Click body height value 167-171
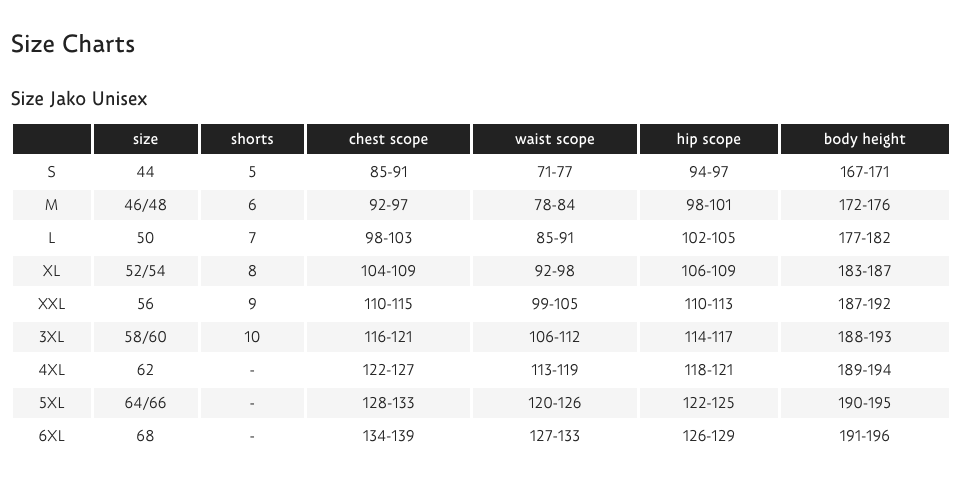 [865, 172]
